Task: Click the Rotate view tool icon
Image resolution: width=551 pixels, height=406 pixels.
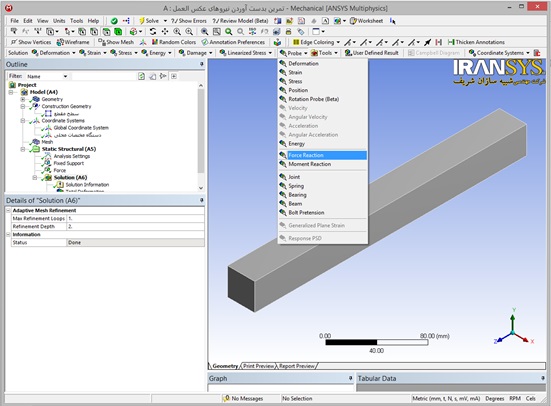Action: click(153, 32)
